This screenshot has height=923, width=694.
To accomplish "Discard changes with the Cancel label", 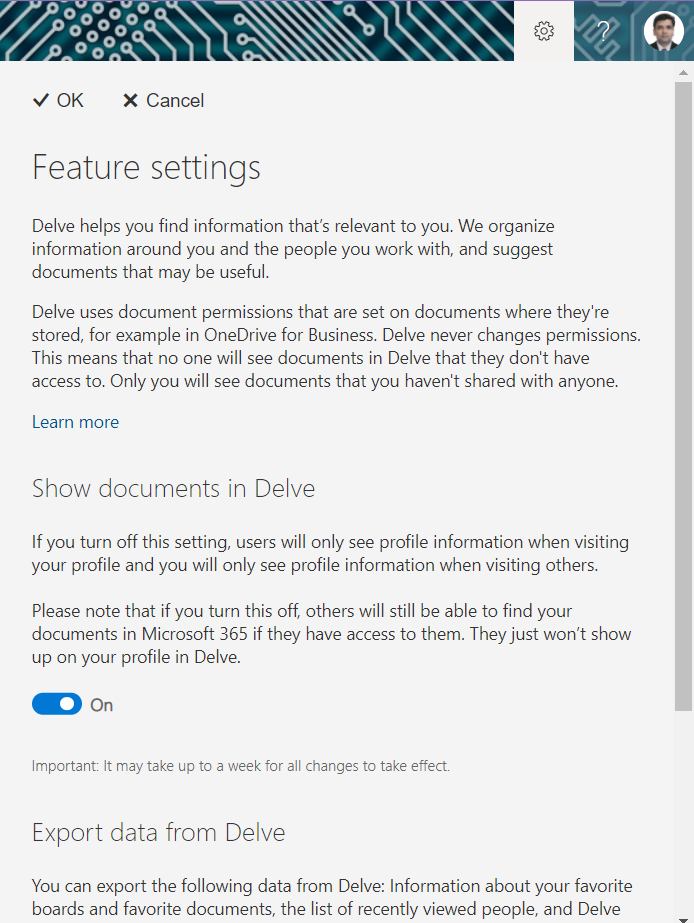I will [175, 100].
